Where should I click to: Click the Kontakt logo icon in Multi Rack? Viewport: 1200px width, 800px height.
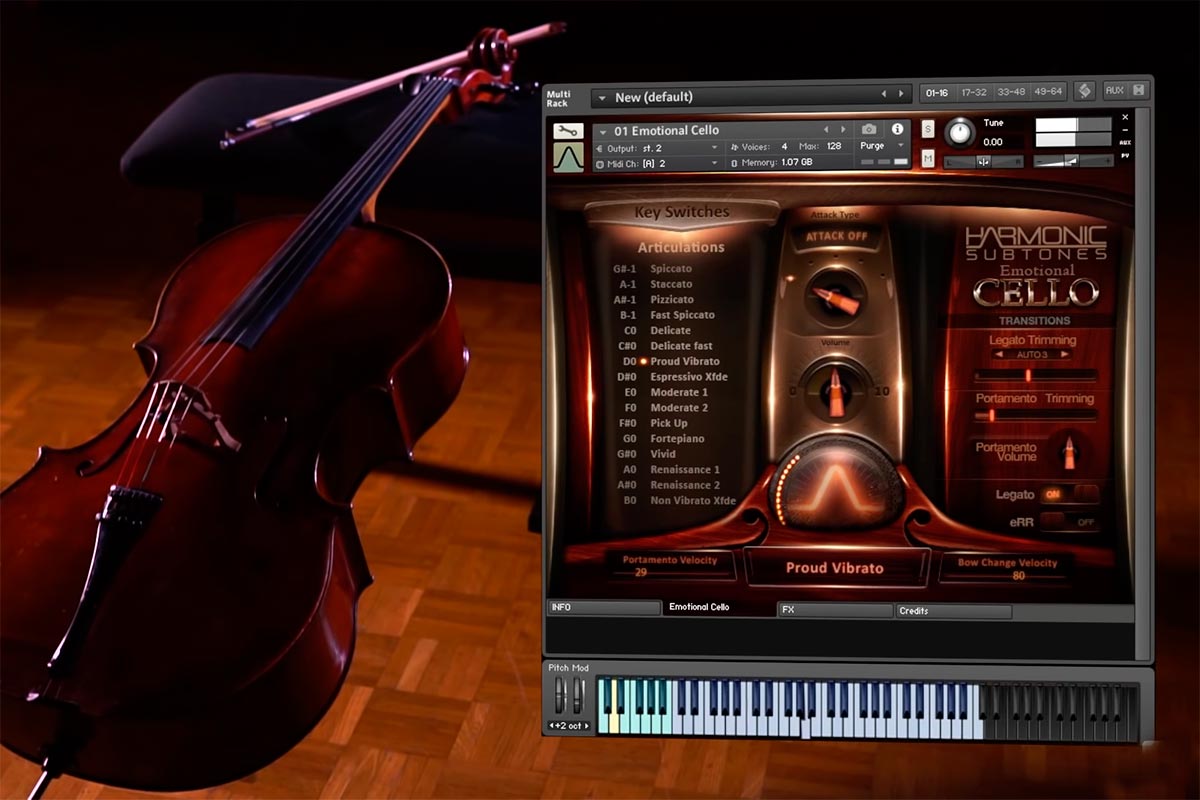tap(1085, 91)
